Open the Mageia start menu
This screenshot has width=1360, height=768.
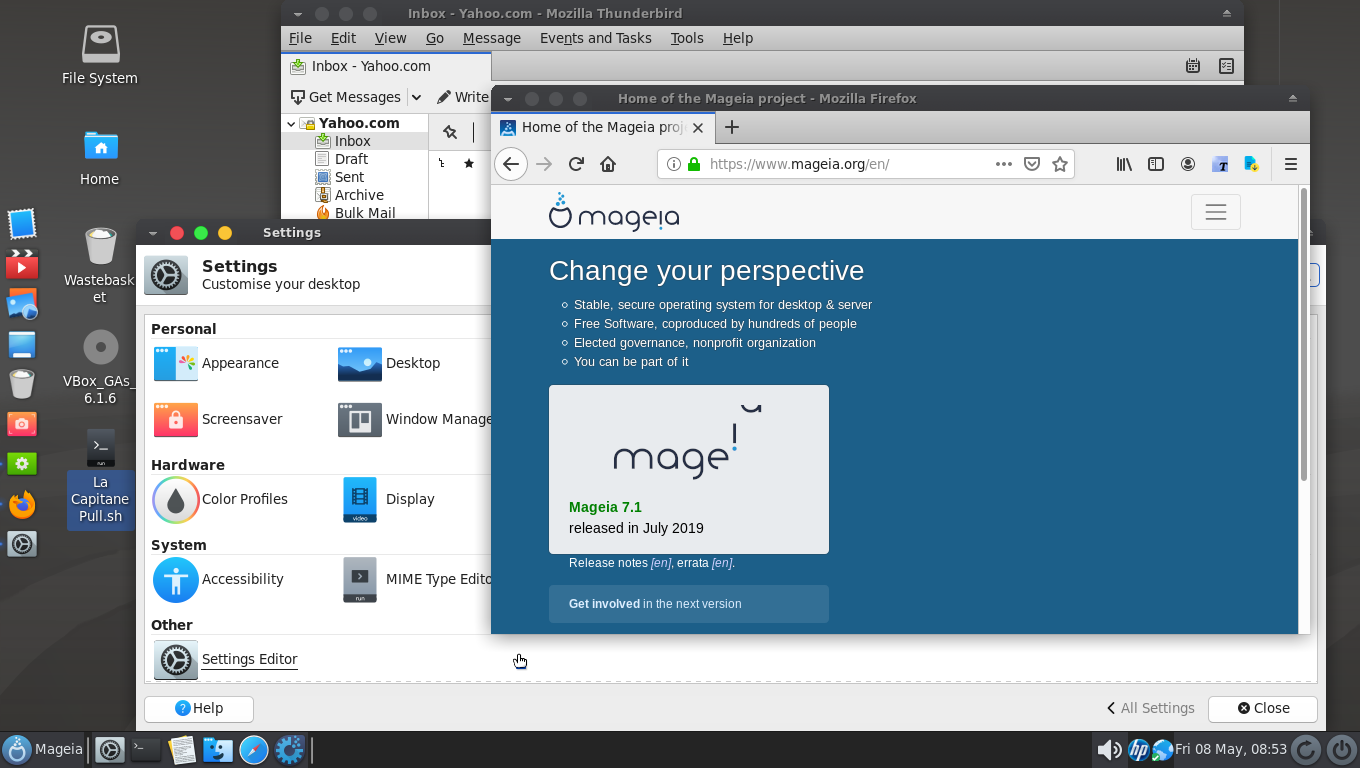(x=44, y=749)
